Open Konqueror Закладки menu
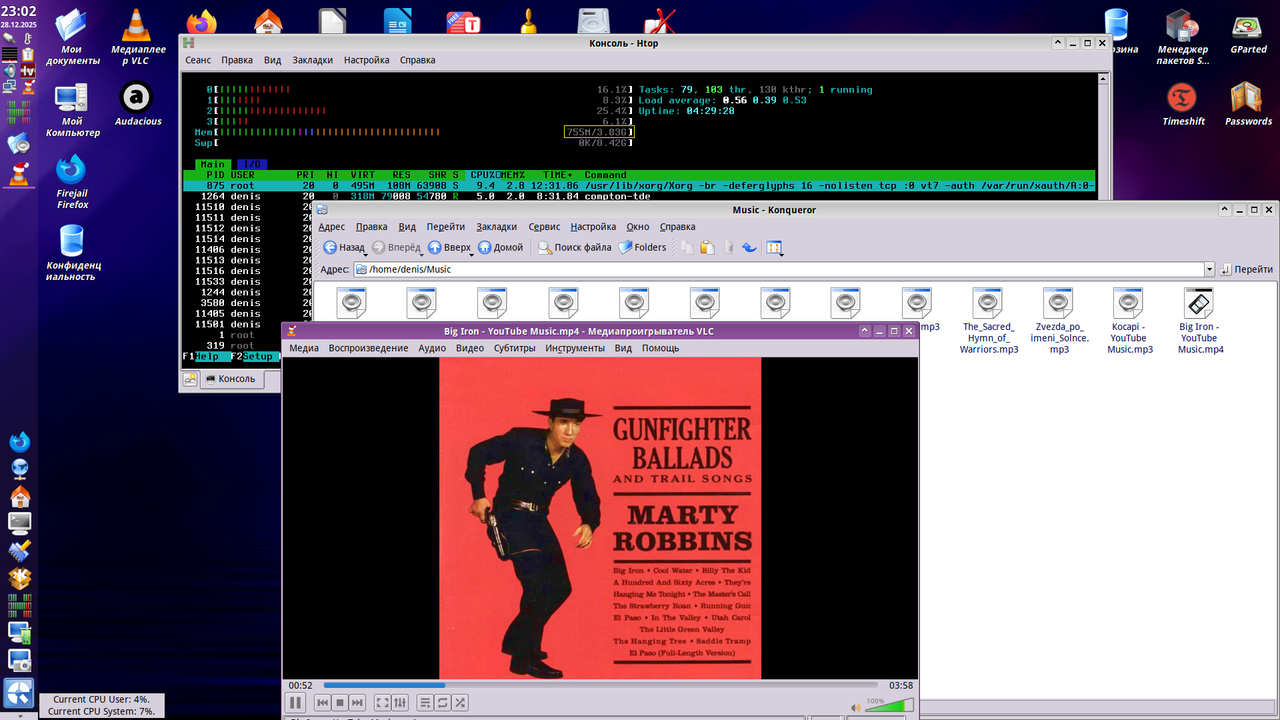 [x=497, y=227]
